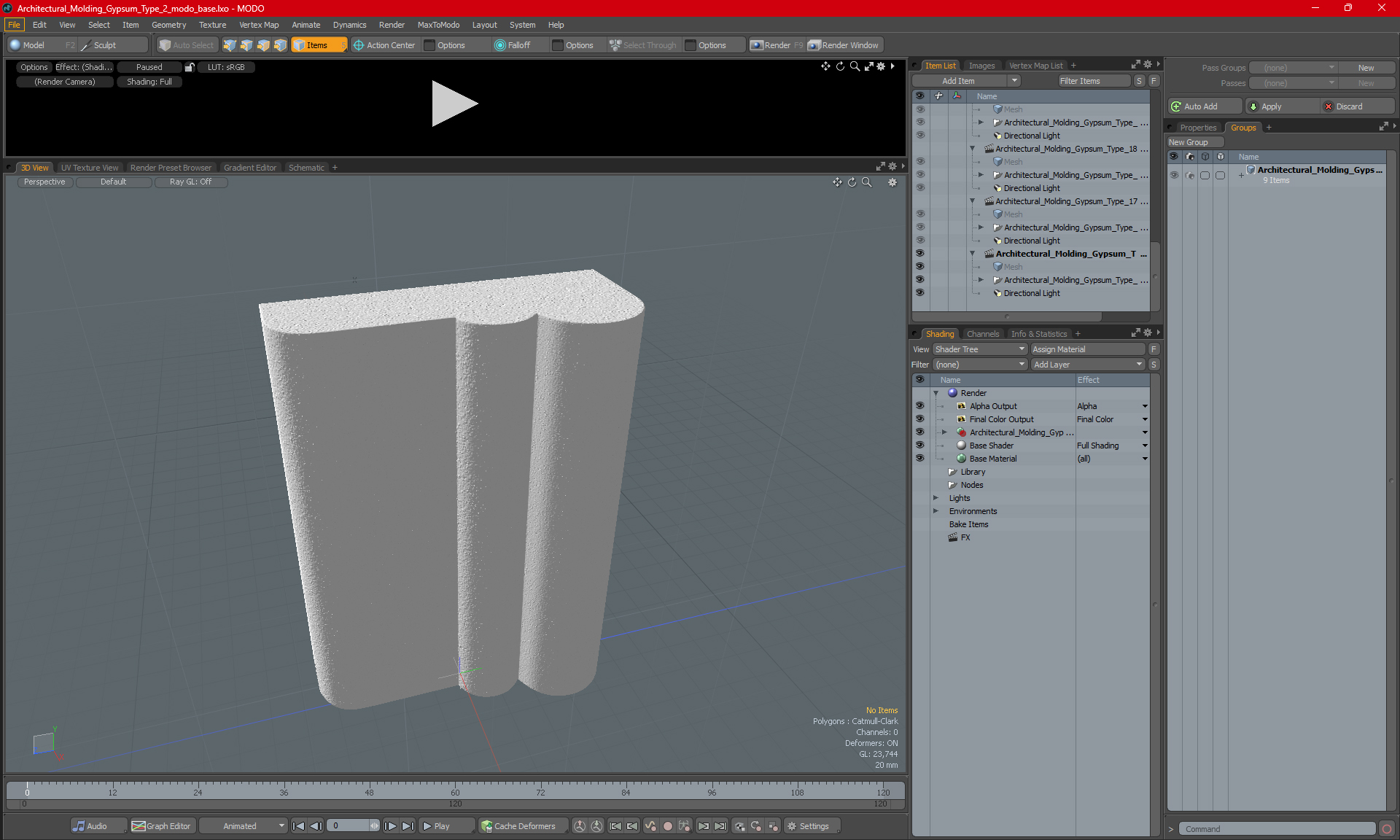Screen dimensions: 1400x840
Task: Click New Group button
Action: click(x=1194, y=142)
